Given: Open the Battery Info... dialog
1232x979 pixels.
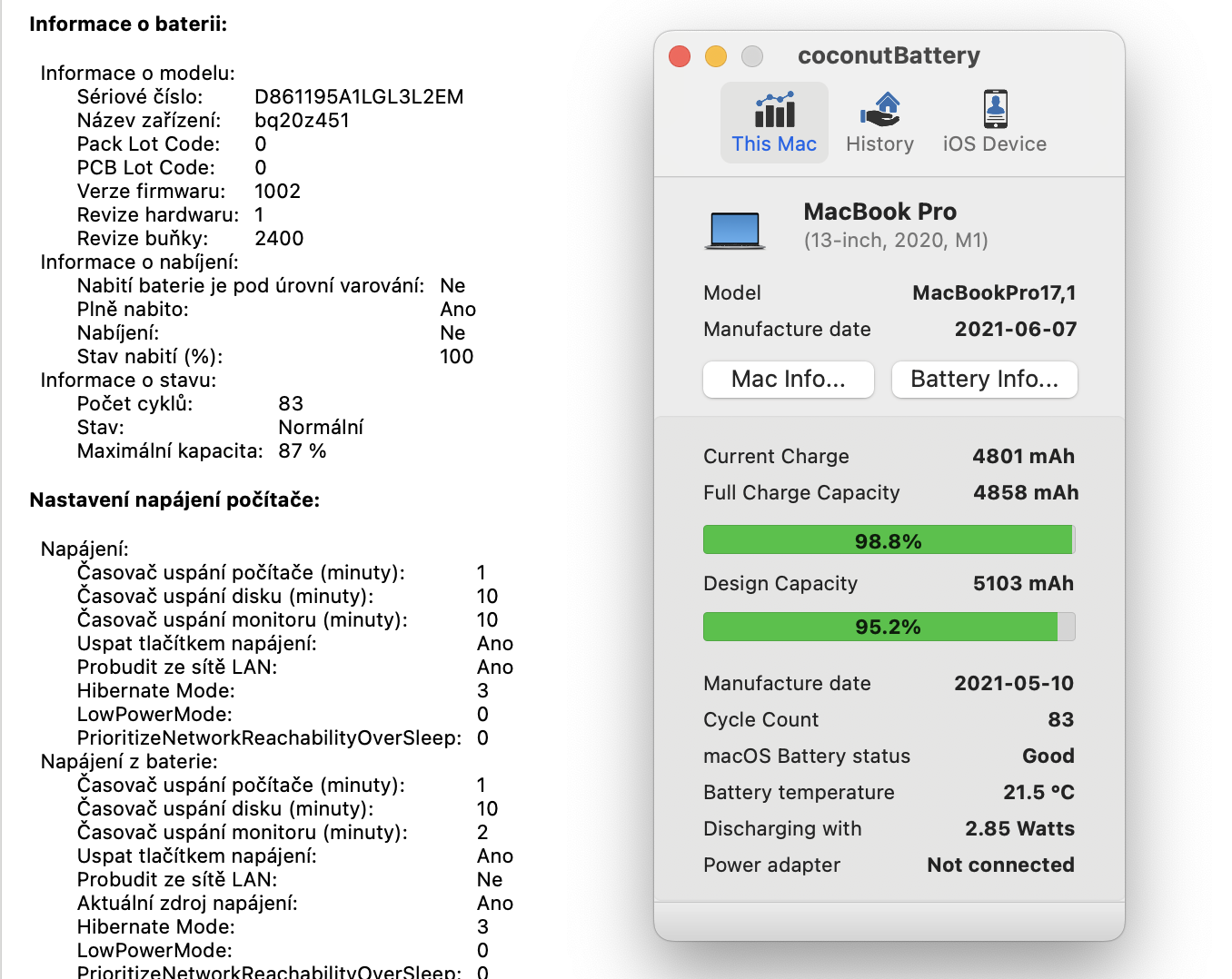Looking at the screenshot, I should pyautogui.click(x=984, y=380).
